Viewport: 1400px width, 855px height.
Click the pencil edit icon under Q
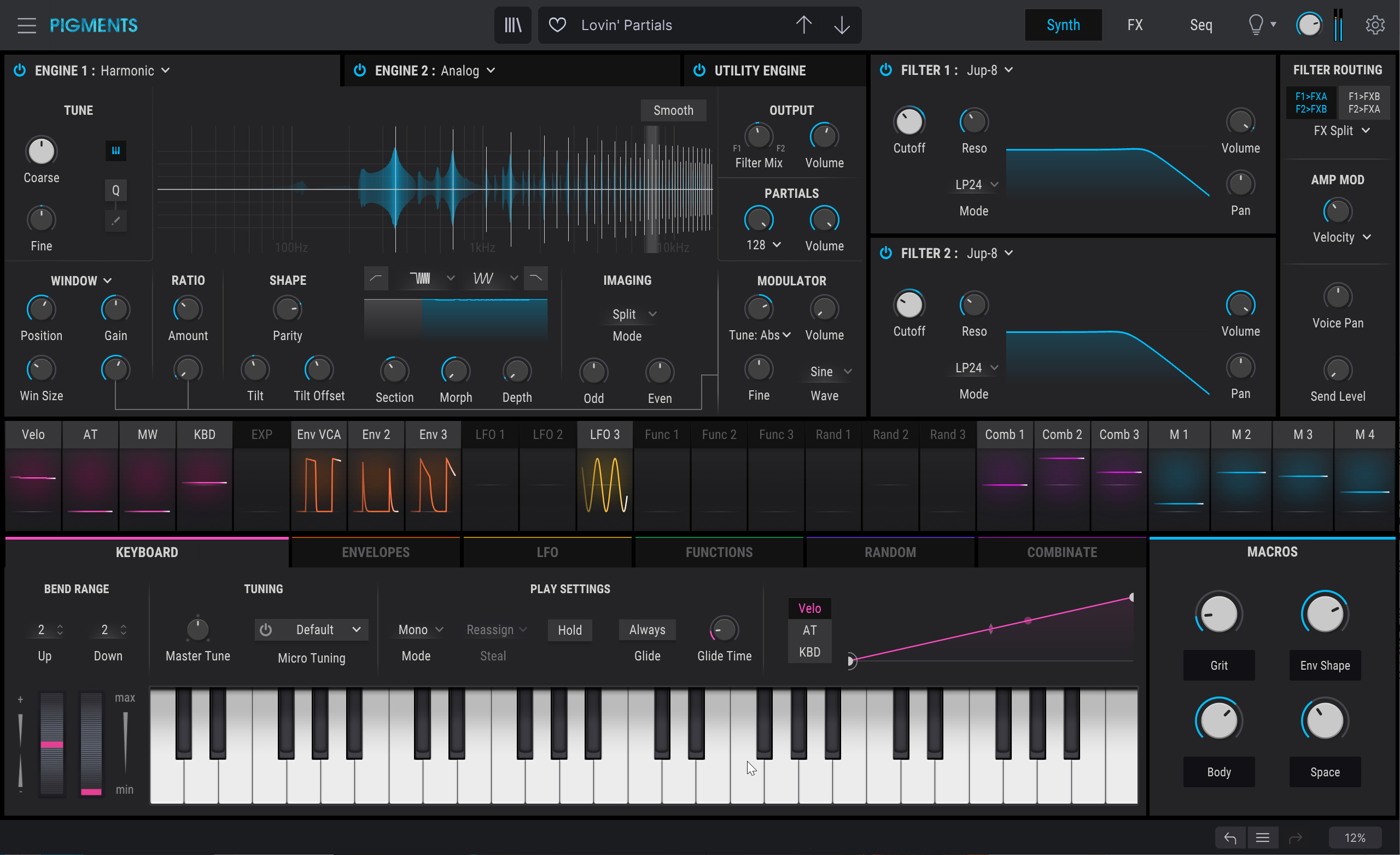(116, 221)
